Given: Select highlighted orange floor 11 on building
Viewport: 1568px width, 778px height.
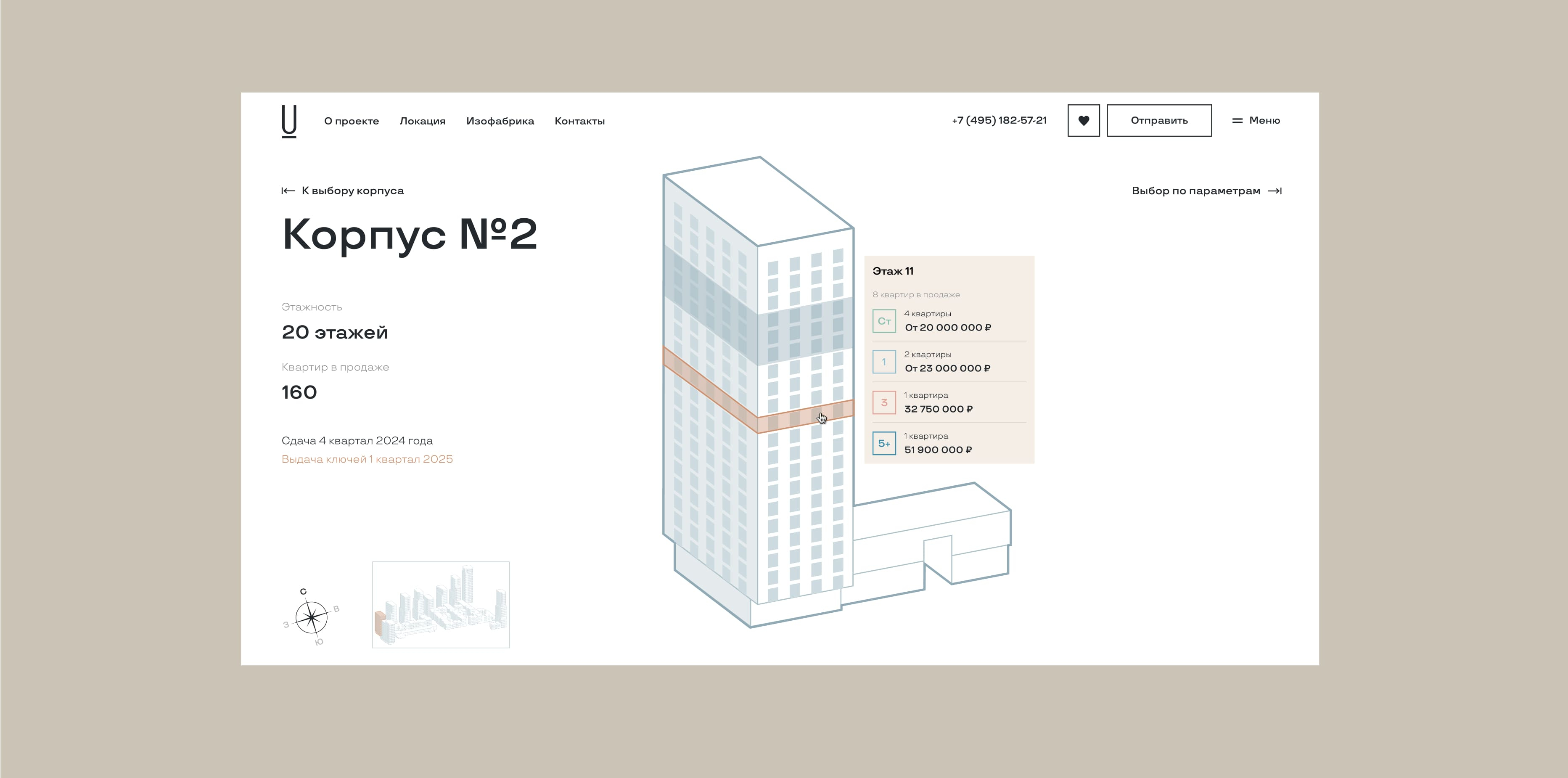Looking at the screenshot, I should (x=791, y=419).
